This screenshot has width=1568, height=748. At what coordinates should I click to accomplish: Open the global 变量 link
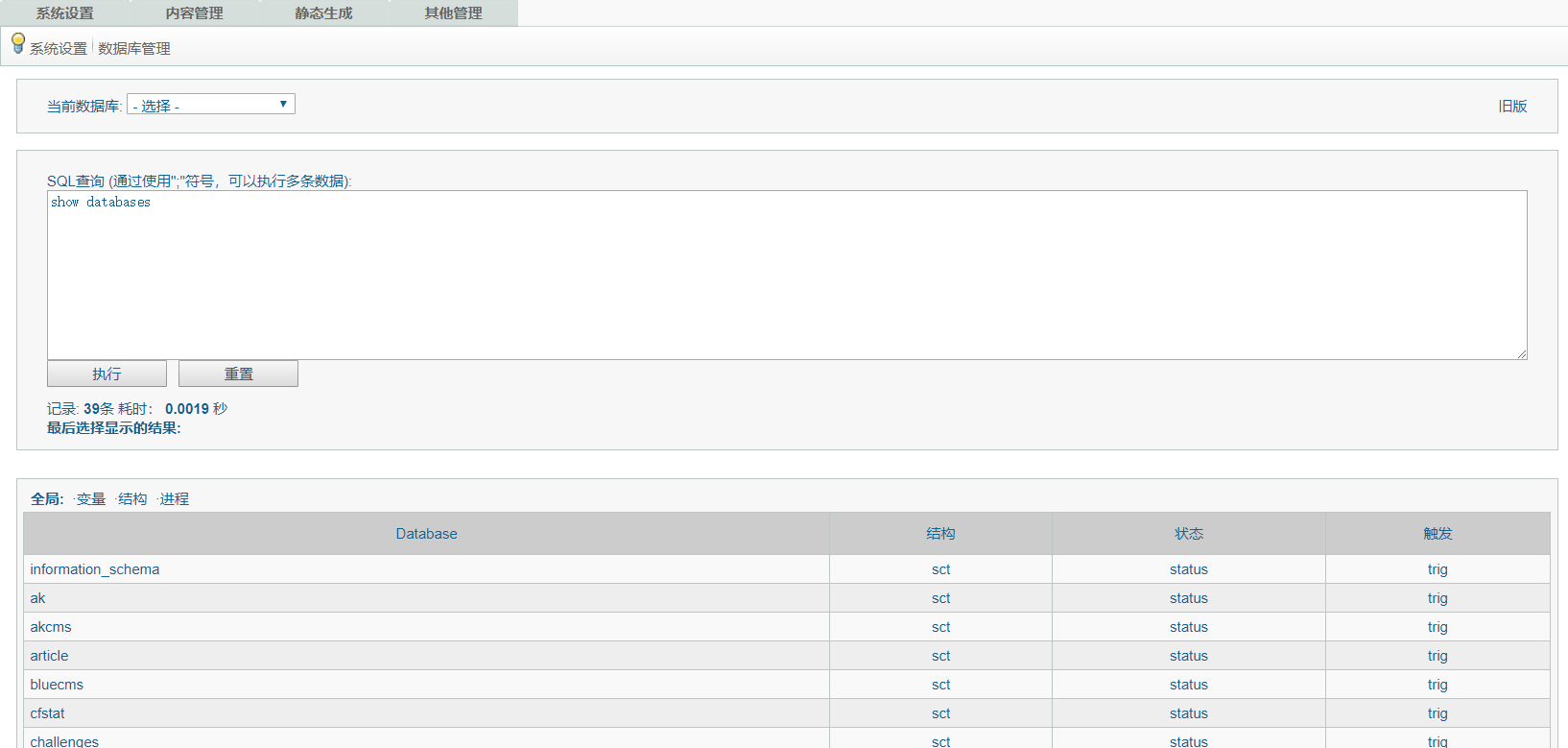coord(91,499)
